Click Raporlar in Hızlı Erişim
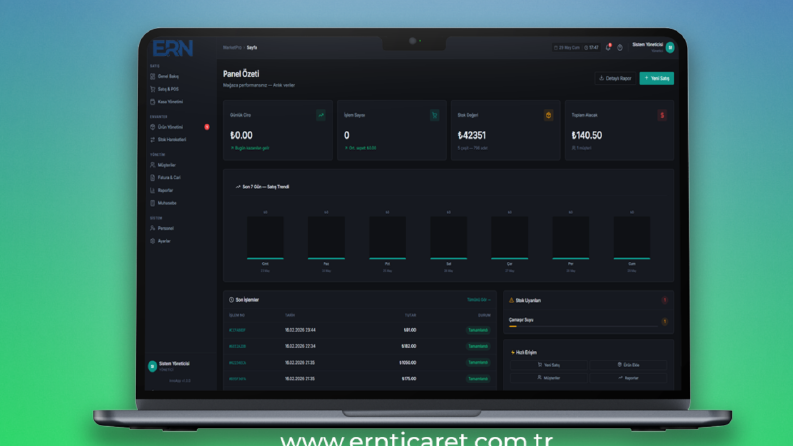Viewport: 793px width, 446px height. point(628,378)
